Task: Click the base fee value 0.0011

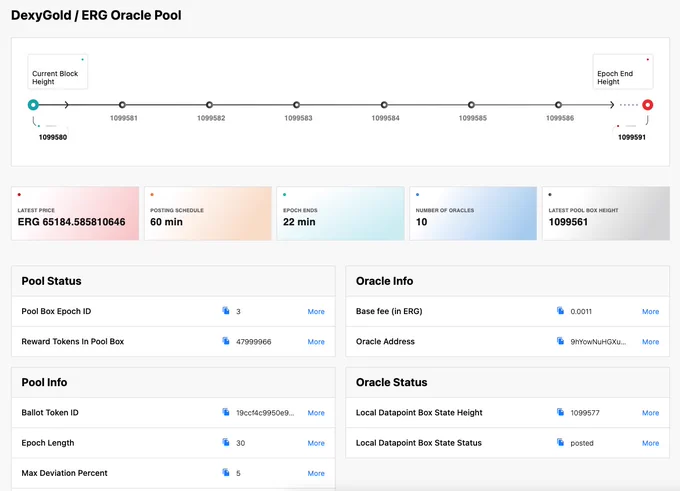Action: click(581, 311)
